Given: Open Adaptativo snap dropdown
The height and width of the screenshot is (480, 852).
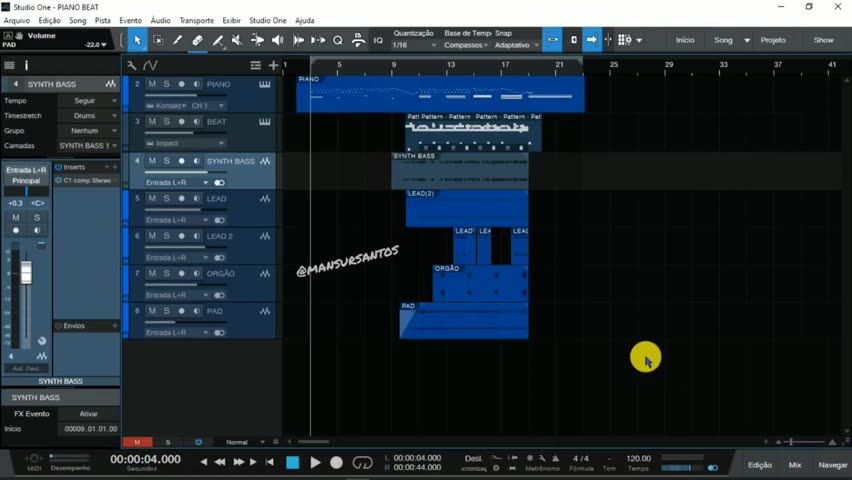Looking at the screenshot, I should click(x=516, y=45).
